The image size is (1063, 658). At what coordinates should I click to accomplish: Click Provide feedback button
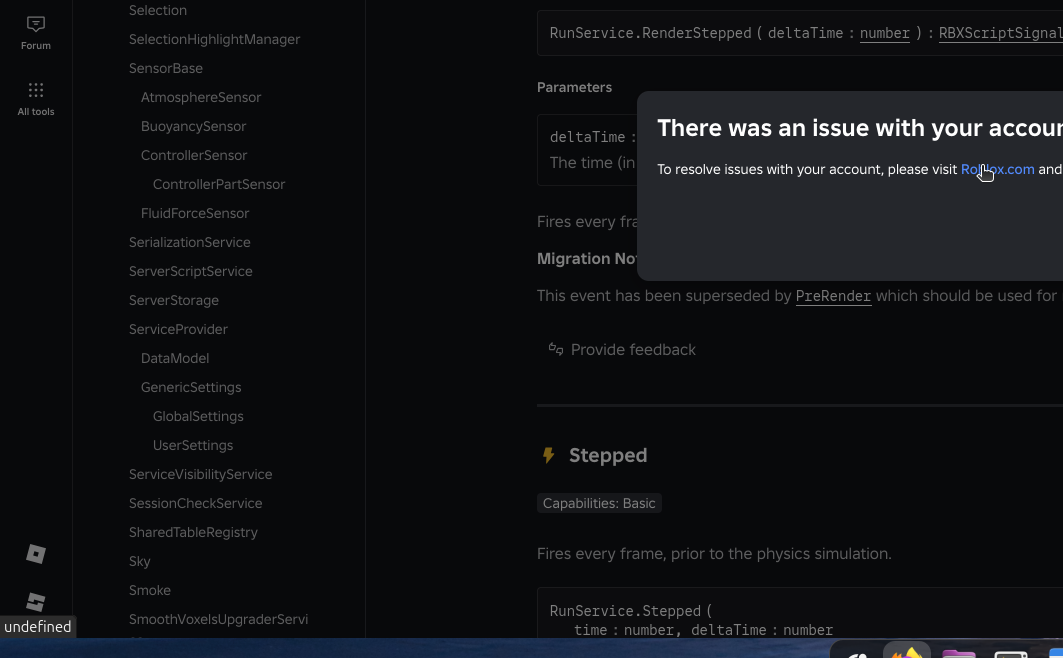(x=622, y=350)
